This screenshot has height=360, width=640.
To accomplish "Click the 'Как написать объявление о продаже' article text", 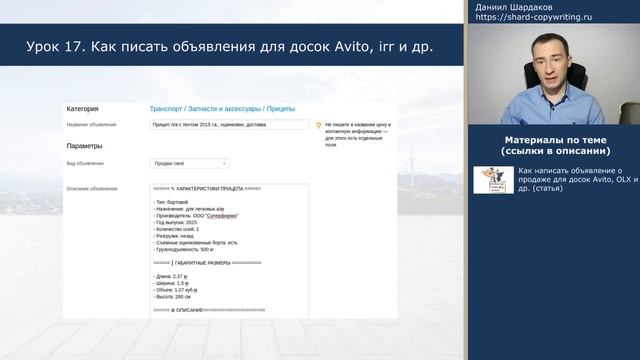I will point(578,180).
